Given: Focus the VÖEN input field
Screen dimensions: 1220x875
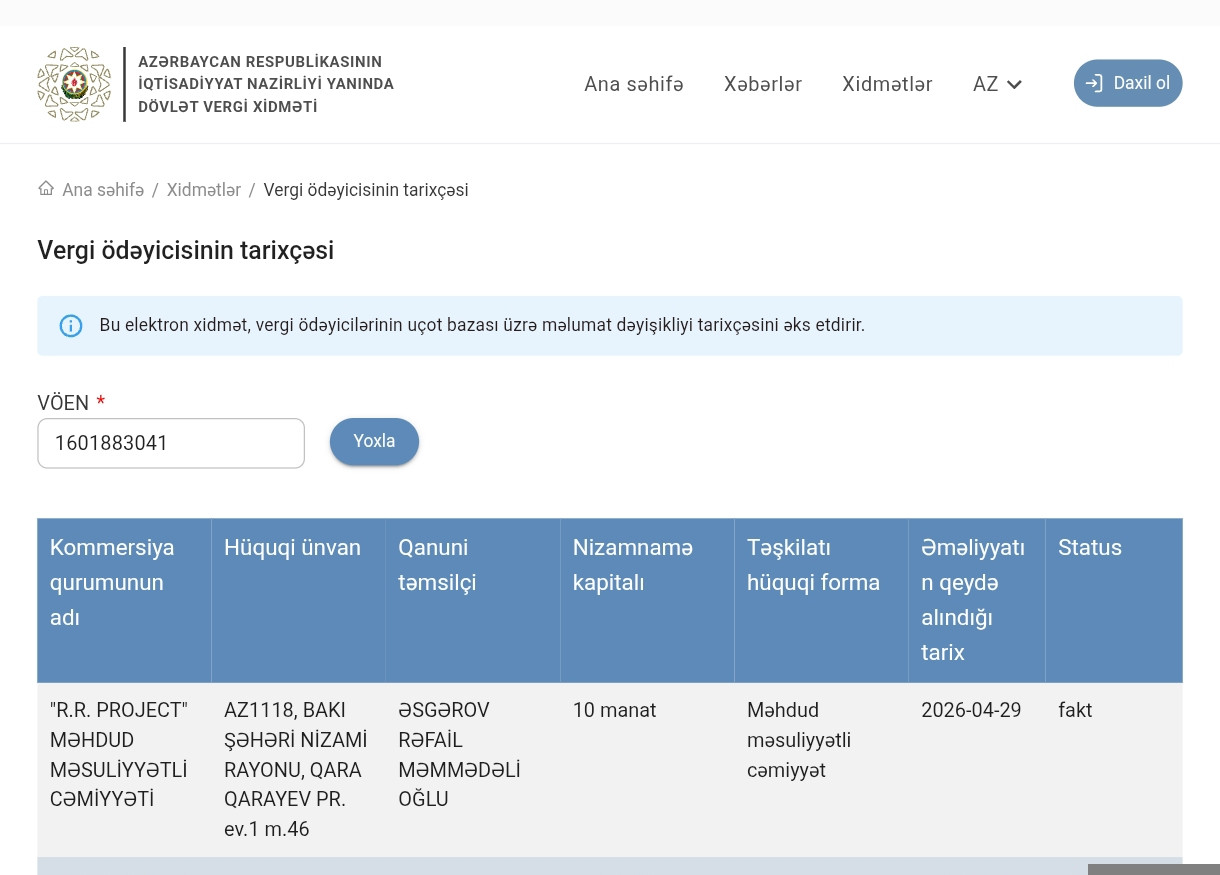Looking at the screenshot, I should point(171,443).
